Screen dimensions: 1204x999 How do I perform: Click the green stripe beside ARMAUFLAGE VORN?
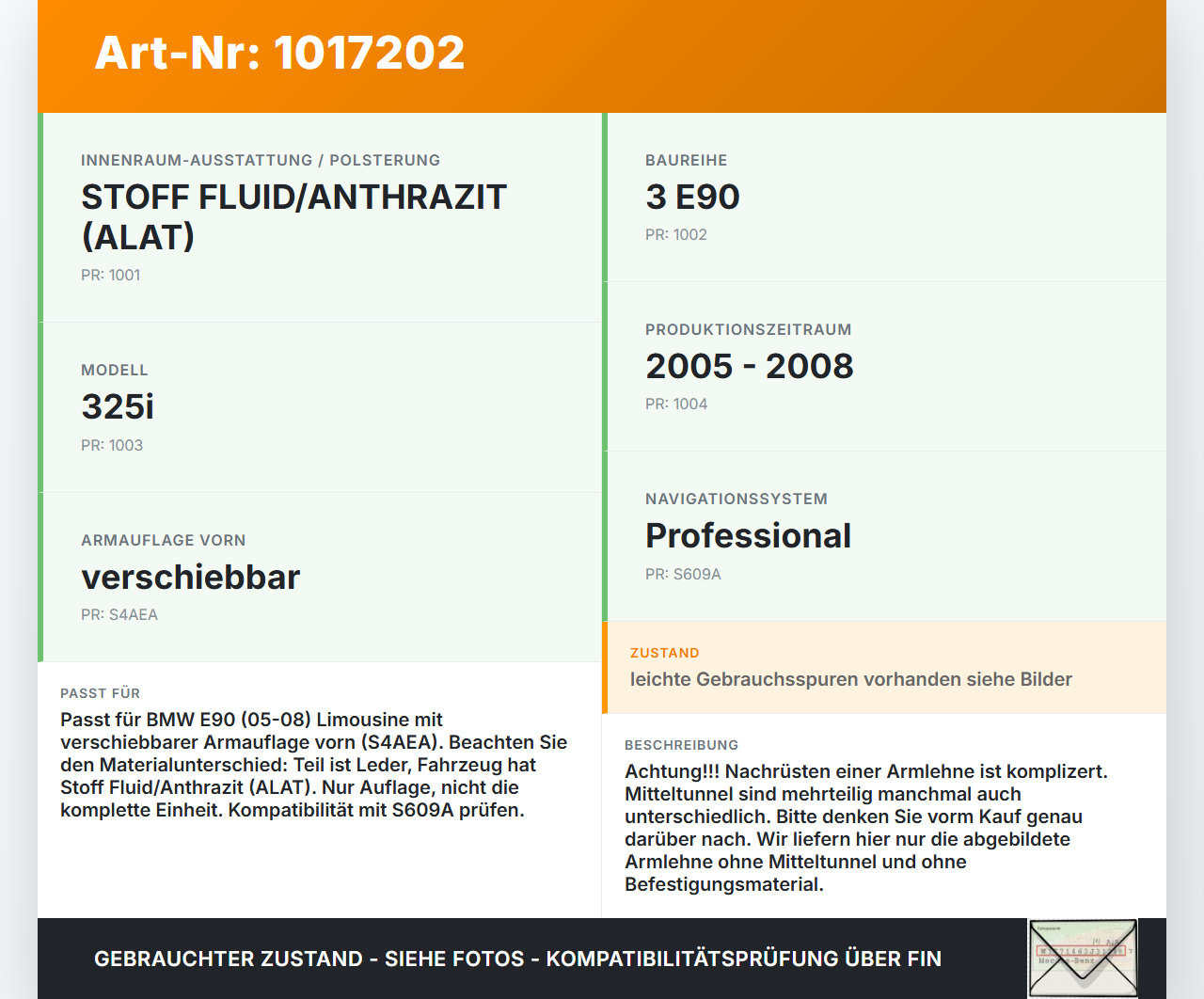point(40,577)
